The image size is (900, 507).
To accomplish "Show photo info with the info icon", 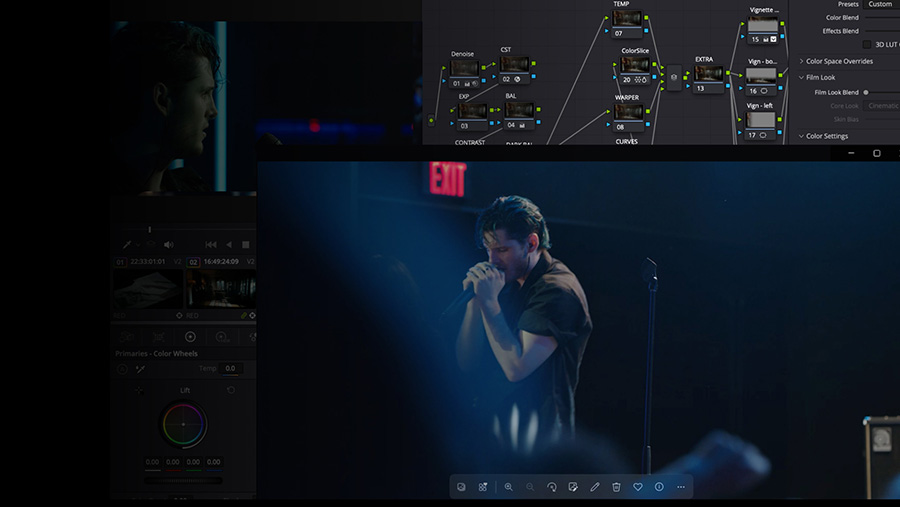I will click(x=659, y=487).
